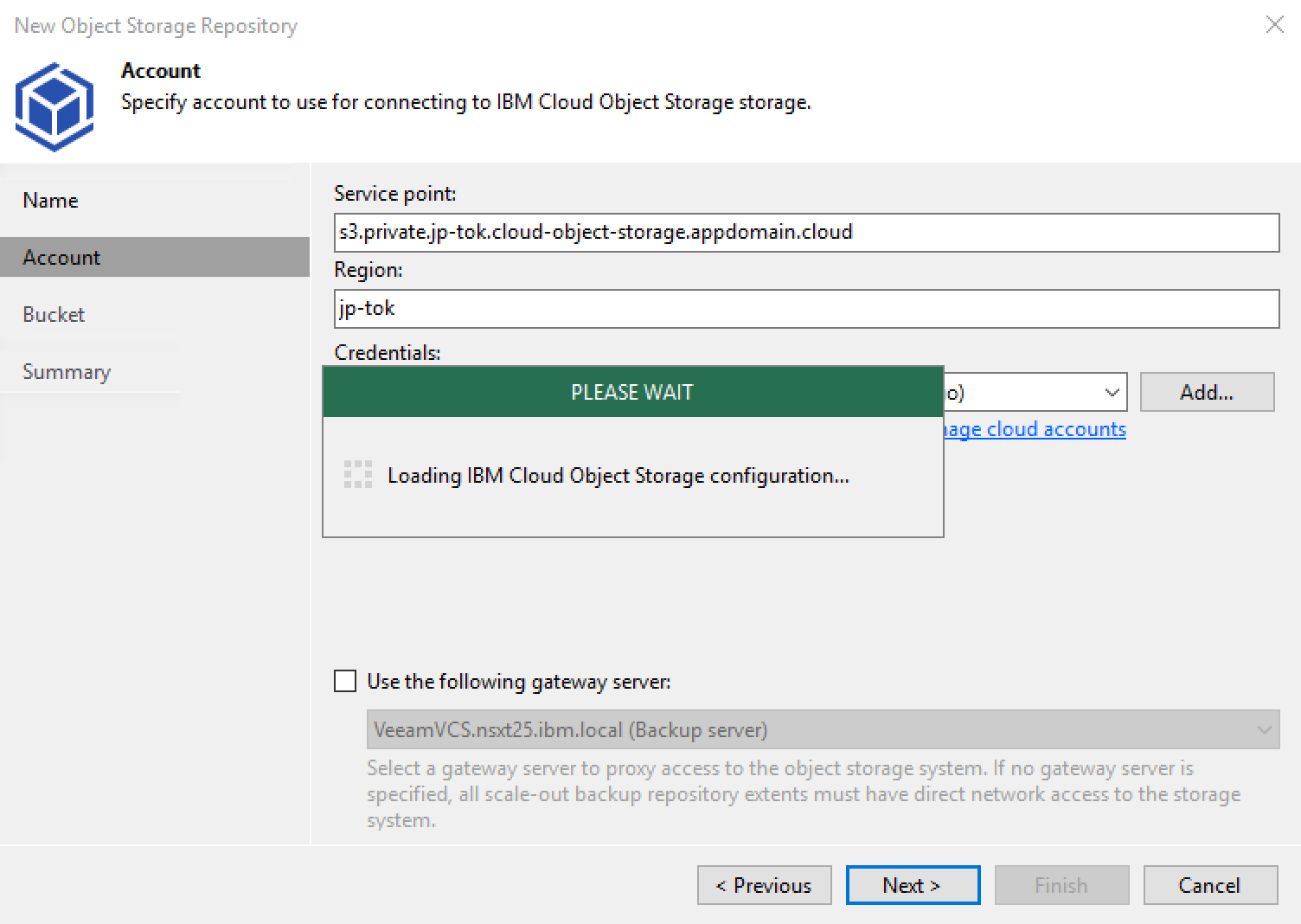Enable Use the following gateway server

[x=345, y=682]
